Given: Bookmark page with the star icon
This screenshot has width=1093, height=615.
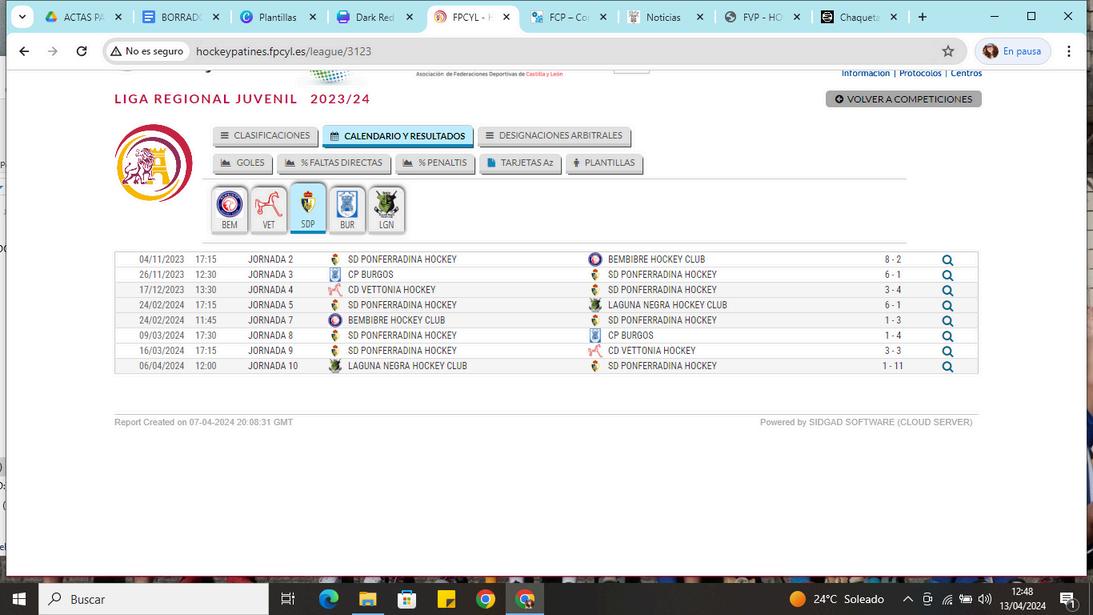Looking at the screenshot, I should pos(948,51).
